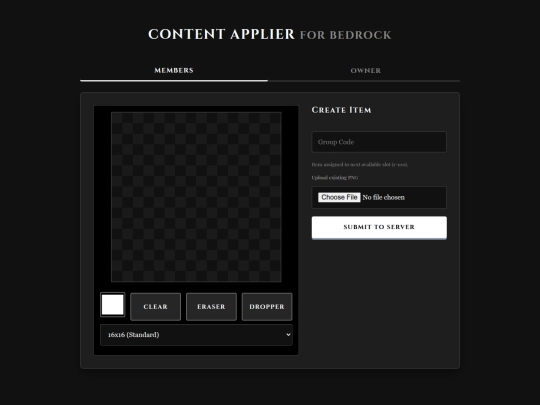Viewport: 540px width, 405px height.
Task: Click the item slot assignment hint text
Action: pos(360,165)
